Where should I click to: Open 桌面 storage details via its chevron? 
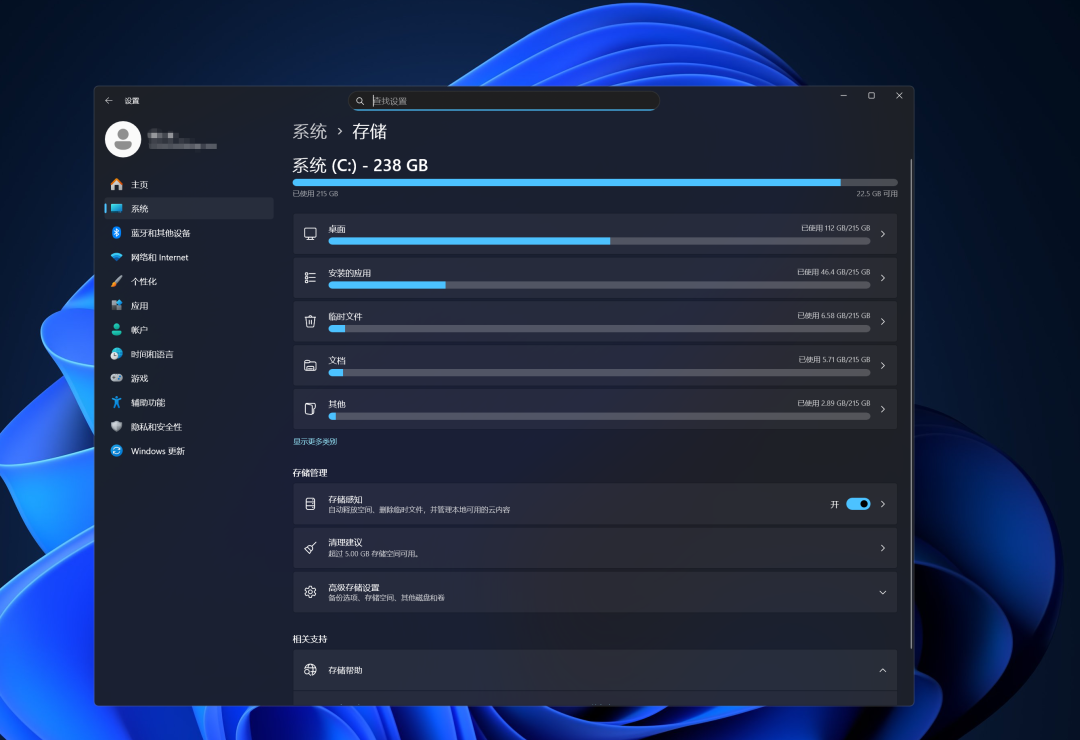pos(883,234)
